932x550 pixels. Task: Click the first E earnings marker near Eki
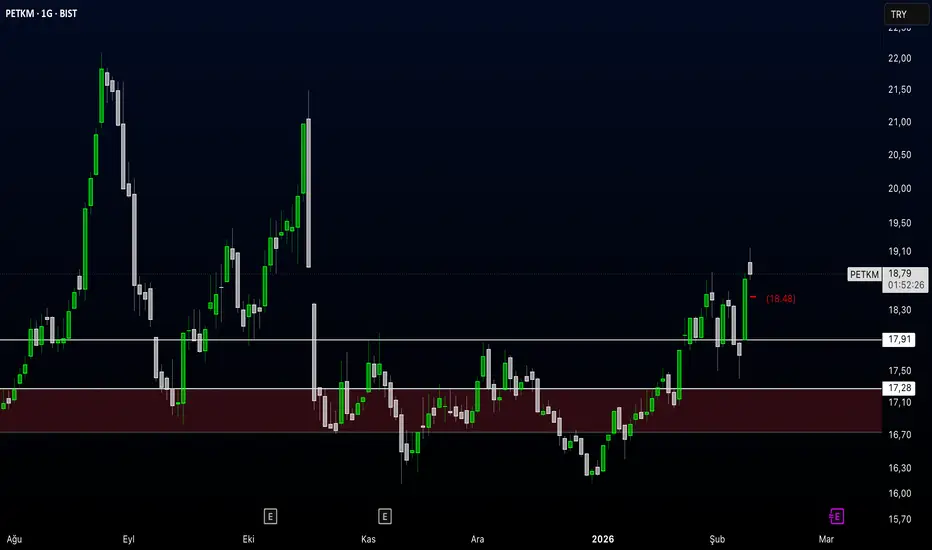coord(270,516)
